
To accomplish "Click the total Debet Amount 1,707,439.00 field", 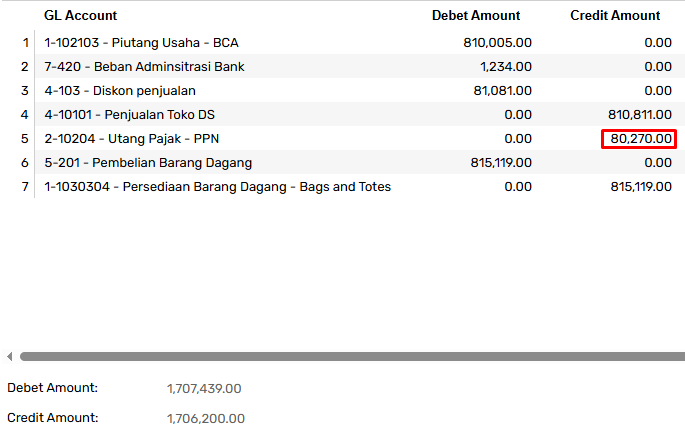I will pyautogui.click(x=204, y=388).
